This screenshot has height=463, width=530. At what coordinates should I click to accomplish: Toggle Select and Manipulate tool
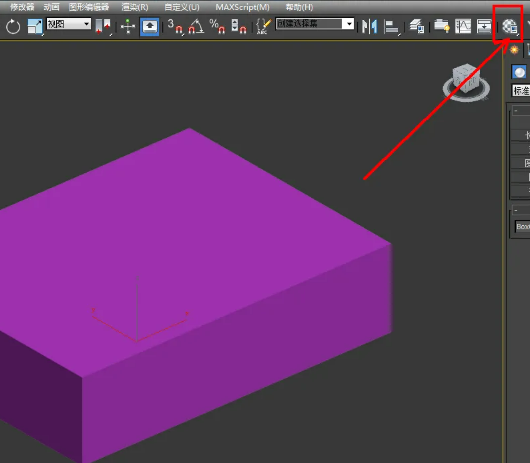(128, 26)
